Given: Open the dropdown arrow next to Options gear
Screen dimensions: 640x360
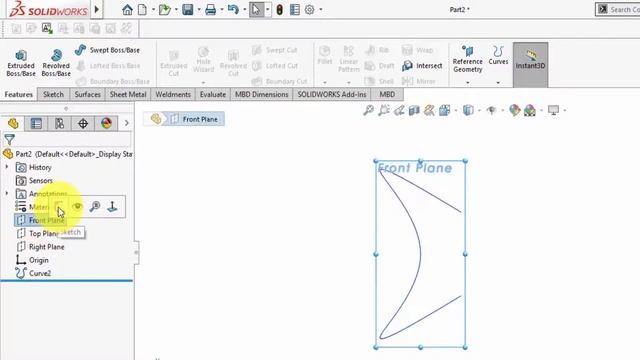Looking at the screenshot, I should (321, 9).
